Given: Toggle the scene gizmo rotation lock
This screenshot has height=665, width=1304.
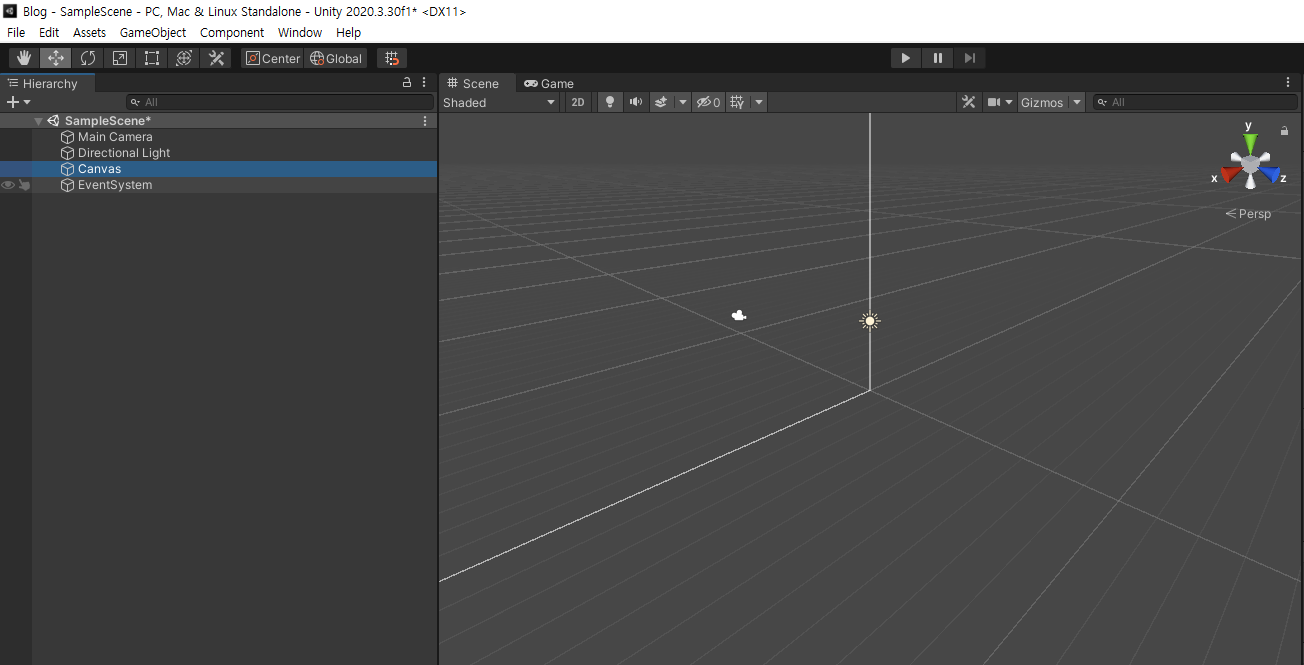Looking at the screenshot, I should click(1284, 131).
